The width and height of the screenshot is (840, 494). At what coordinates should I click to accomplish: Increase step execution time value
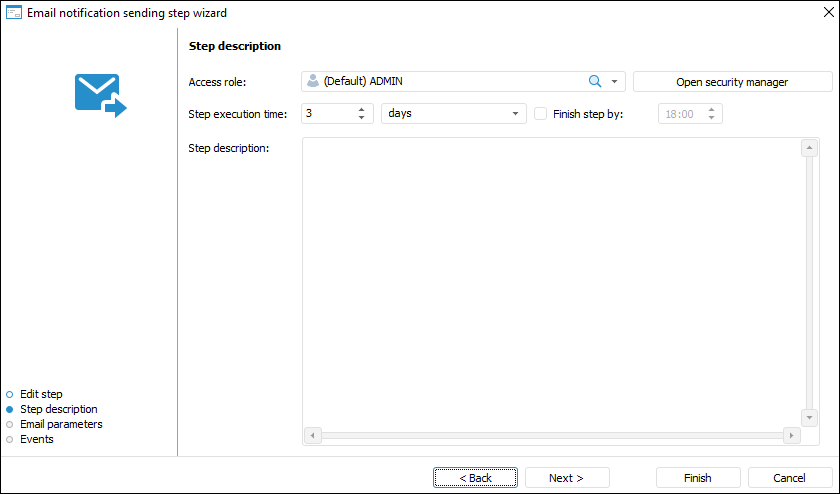[x=361, y=109]
